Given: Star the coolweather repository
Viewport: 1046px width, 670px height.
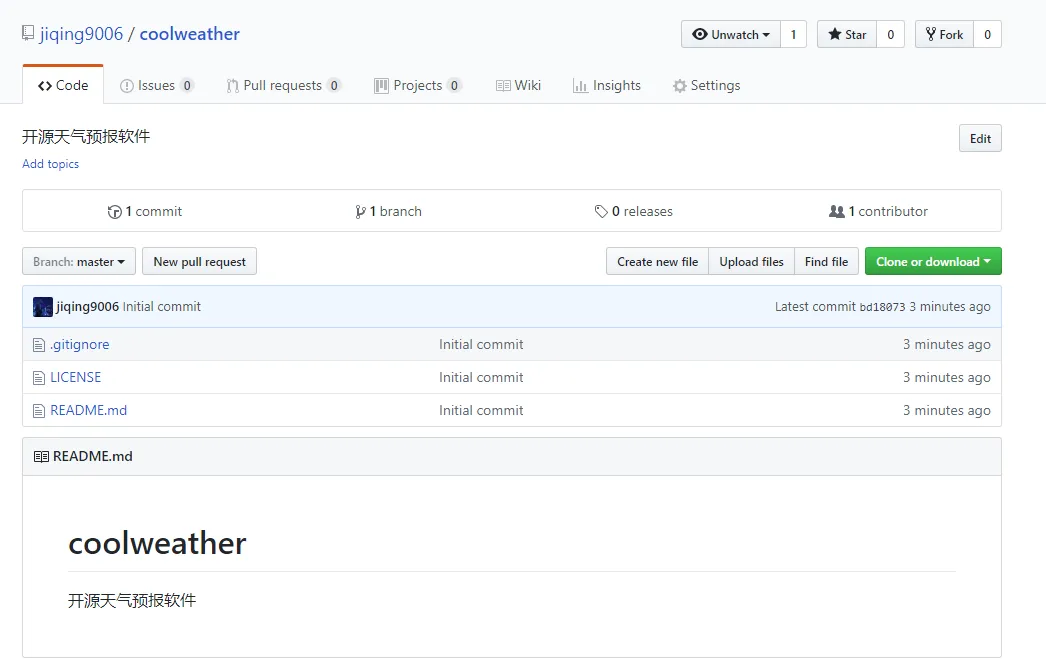Looking at the screenshot, I should point(847,34).
